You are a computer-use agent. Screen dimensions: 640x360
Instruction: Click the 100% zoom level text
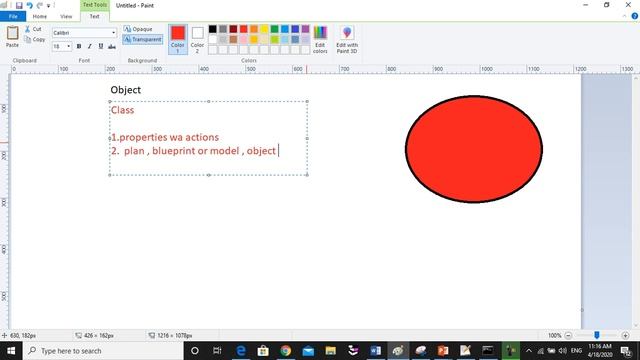pos(554,336)
